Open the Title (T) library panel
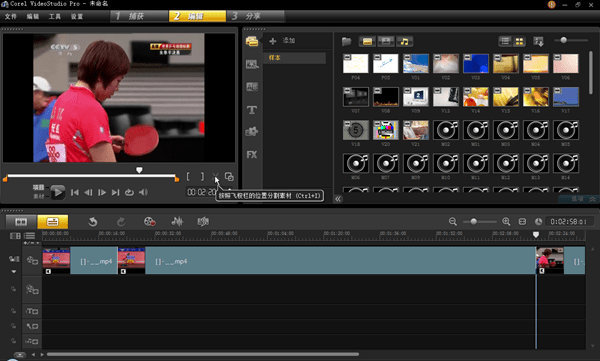This screenshot has height=361, width=600. [x=251, y=110]
